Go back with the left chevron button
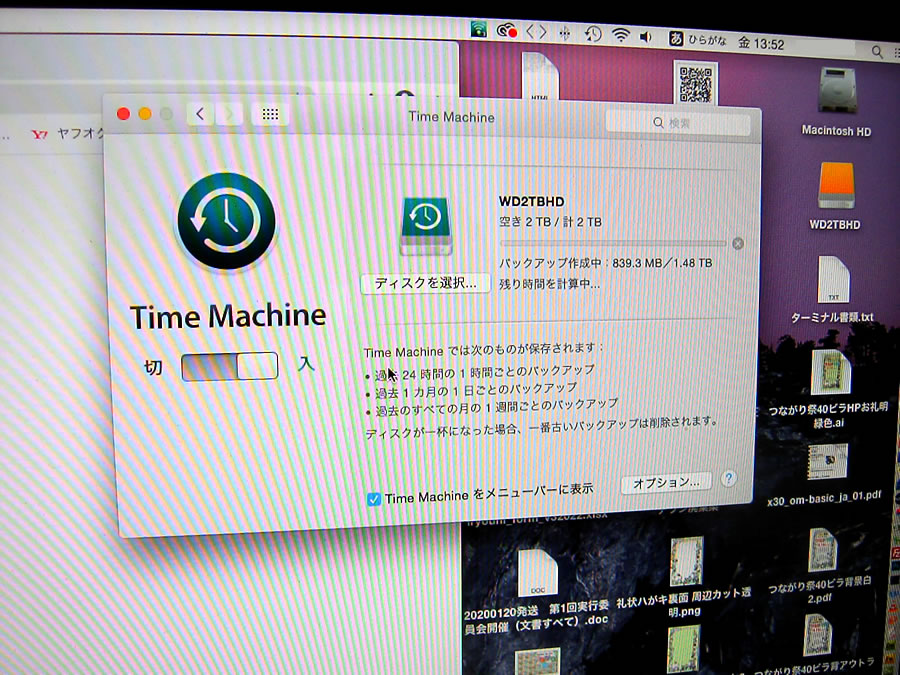 (200, 114)
